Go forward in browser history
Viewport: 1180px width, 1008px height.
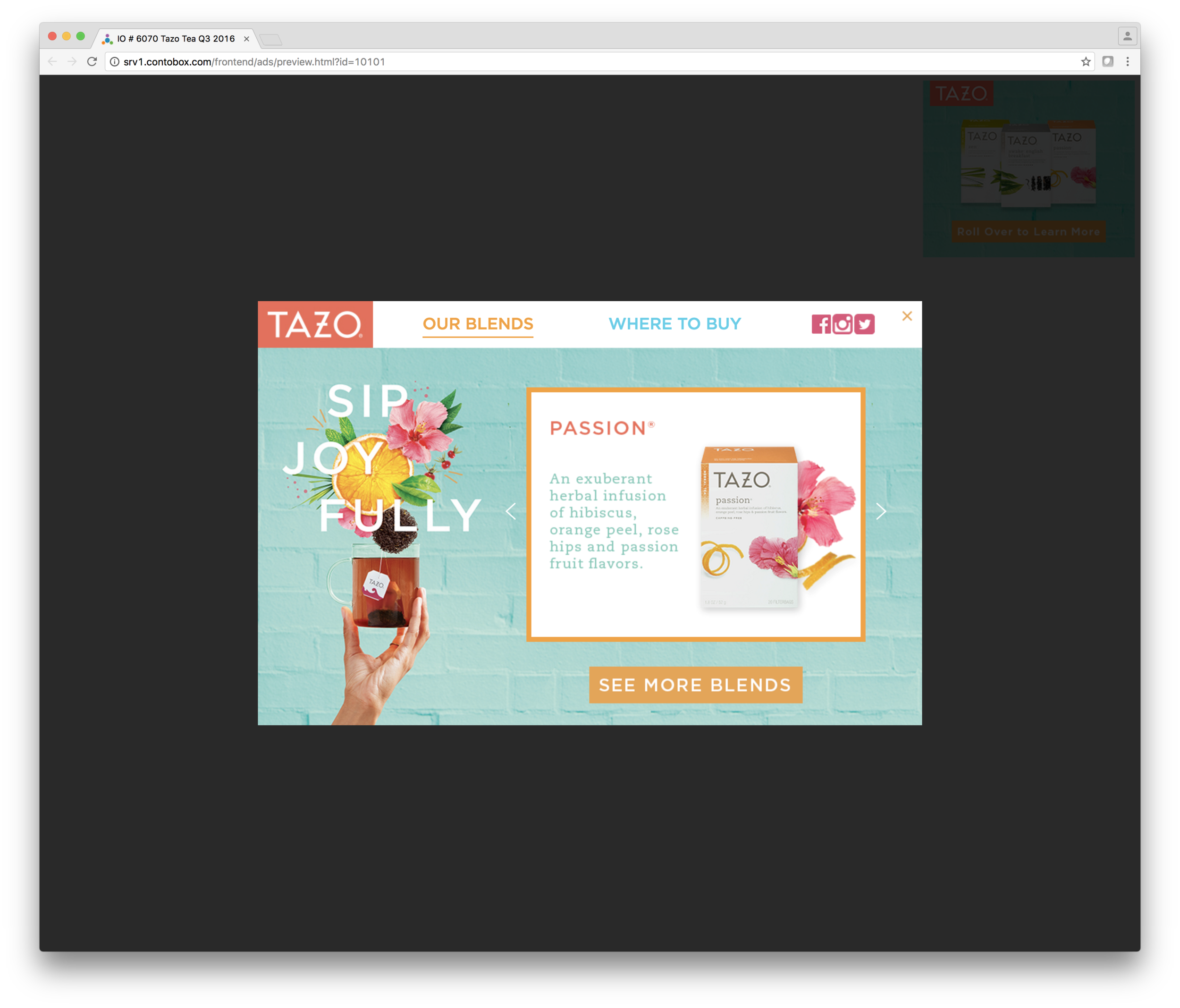(72, 61)
